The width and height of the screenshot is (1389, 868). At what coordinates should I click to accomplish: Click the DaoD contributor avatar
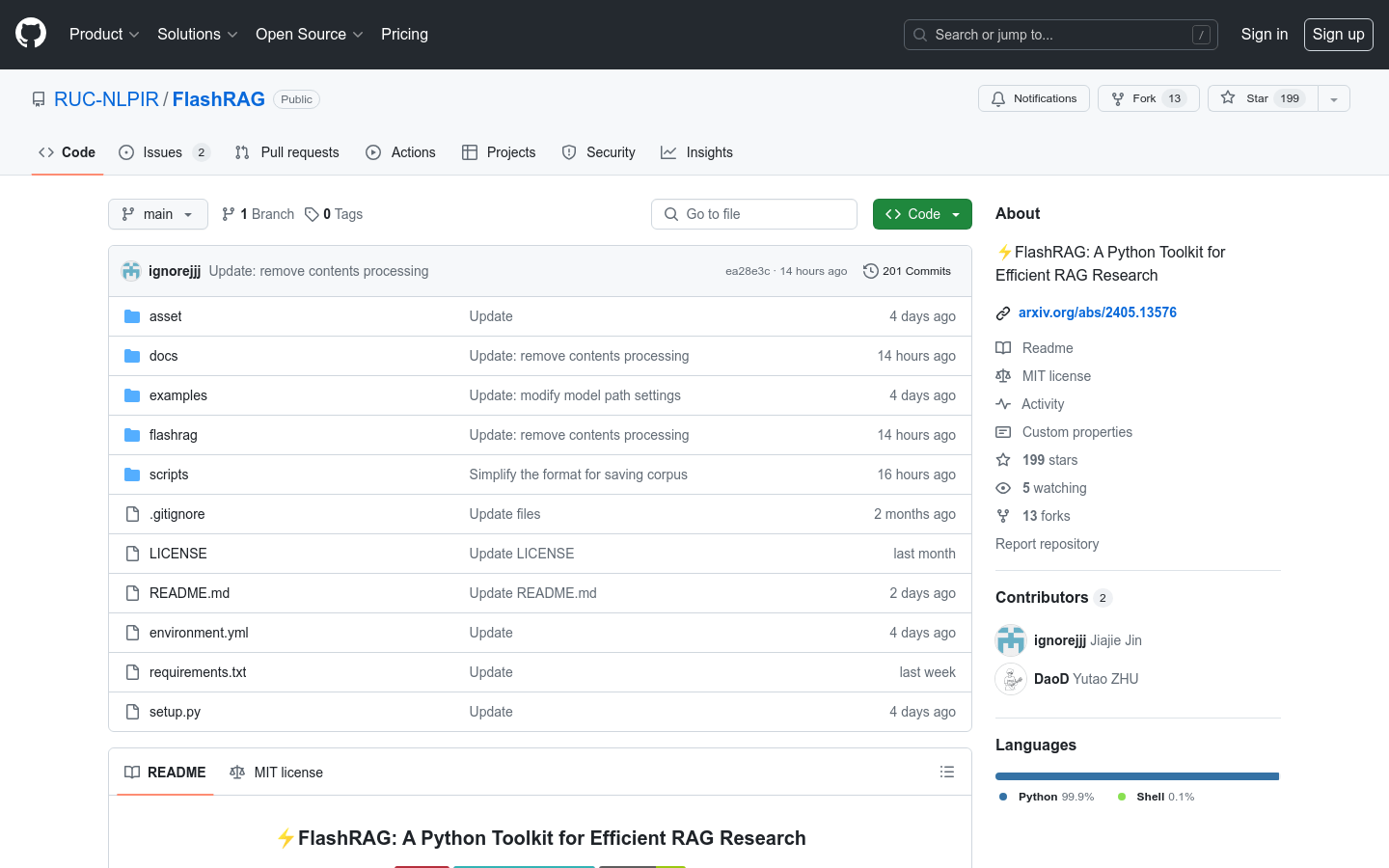1011,679
